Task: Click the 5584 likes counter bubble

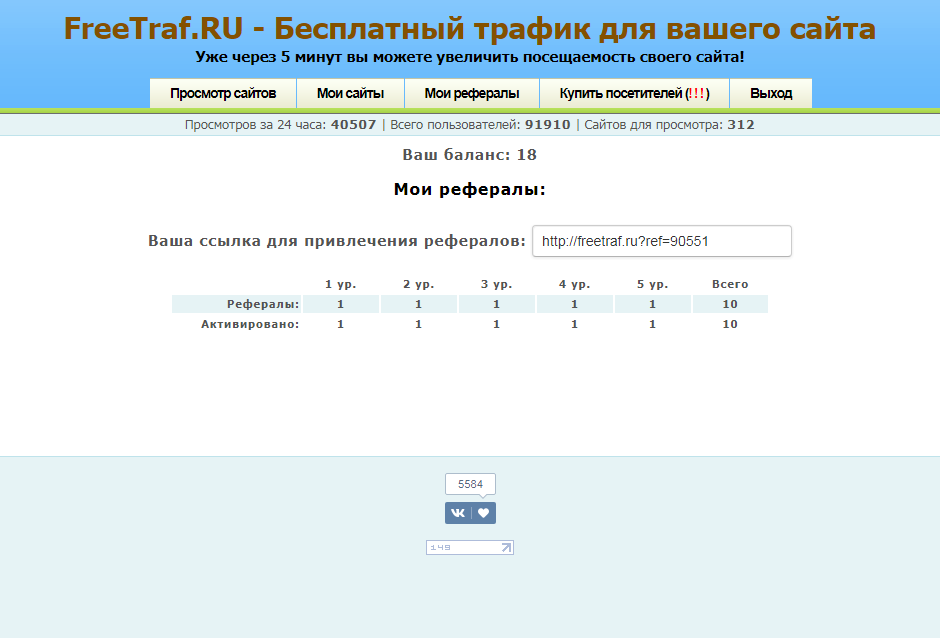Action: [470, 484]
